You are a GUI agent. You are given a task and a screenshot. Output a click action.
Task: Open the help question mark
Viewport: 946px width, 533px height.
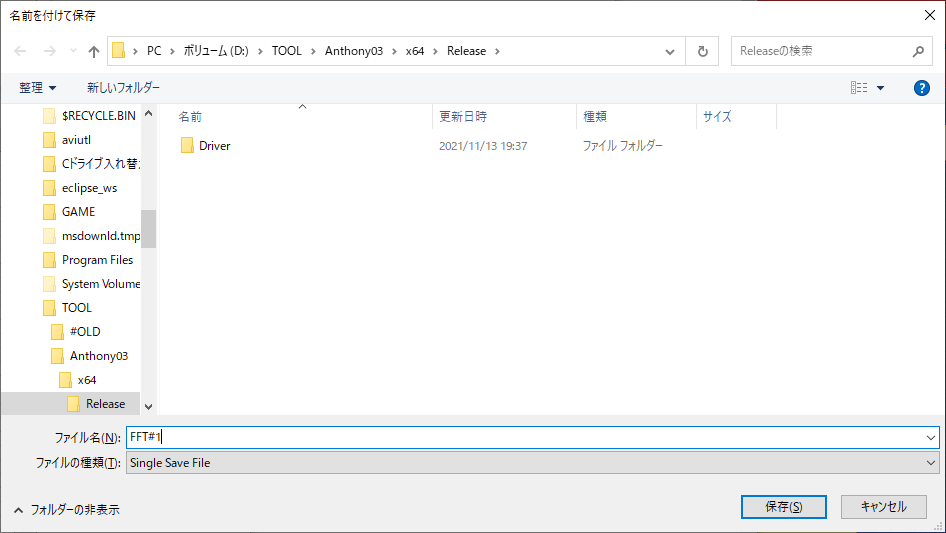click(x=921, y=88)
